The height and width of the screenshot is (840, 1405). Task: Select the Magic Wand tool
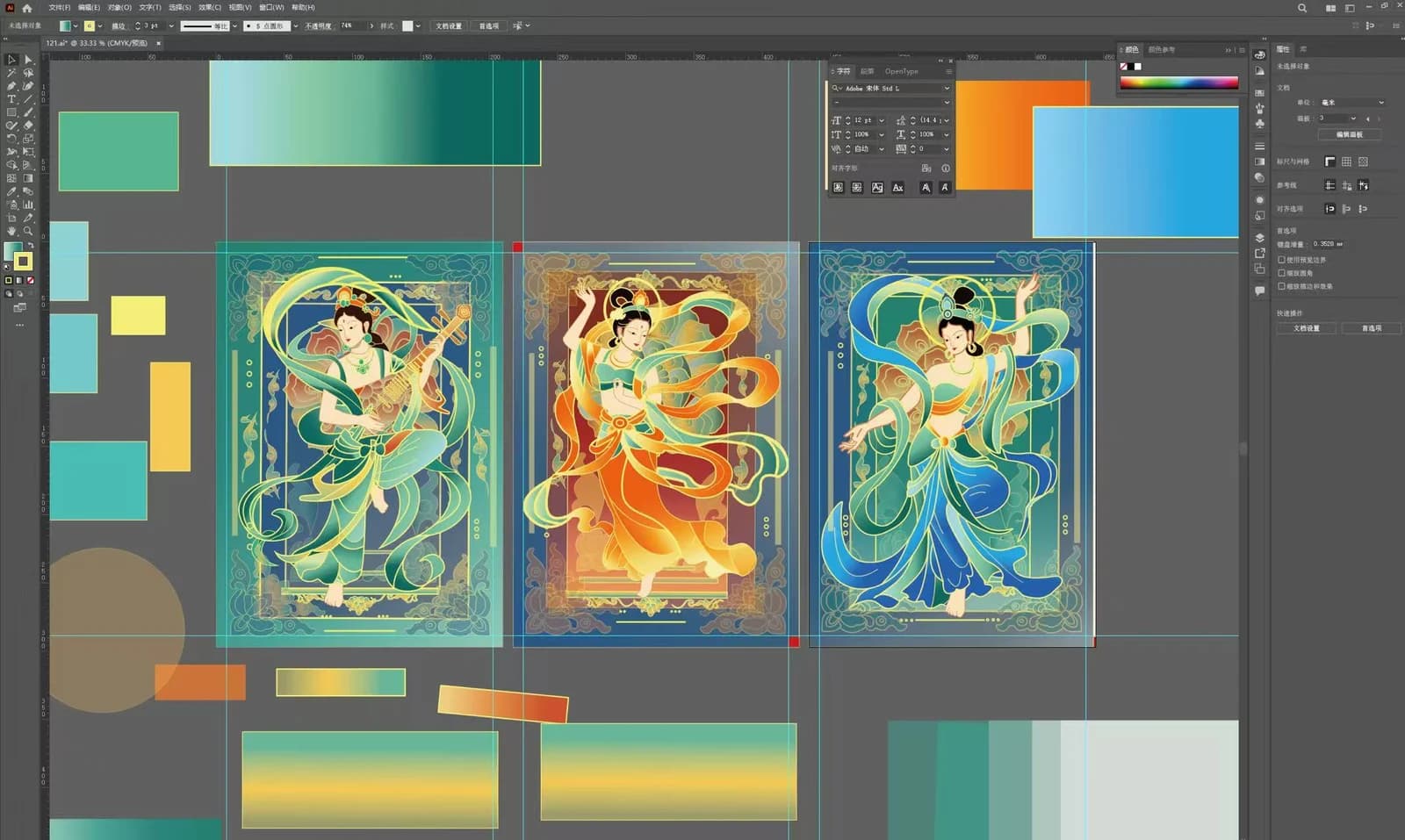[x=11, y=73]
